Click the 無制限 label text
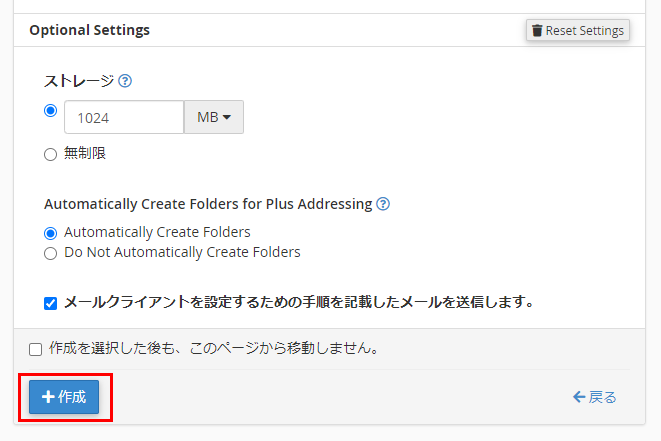This screenshot has width=661, height=441. (85, 153)
